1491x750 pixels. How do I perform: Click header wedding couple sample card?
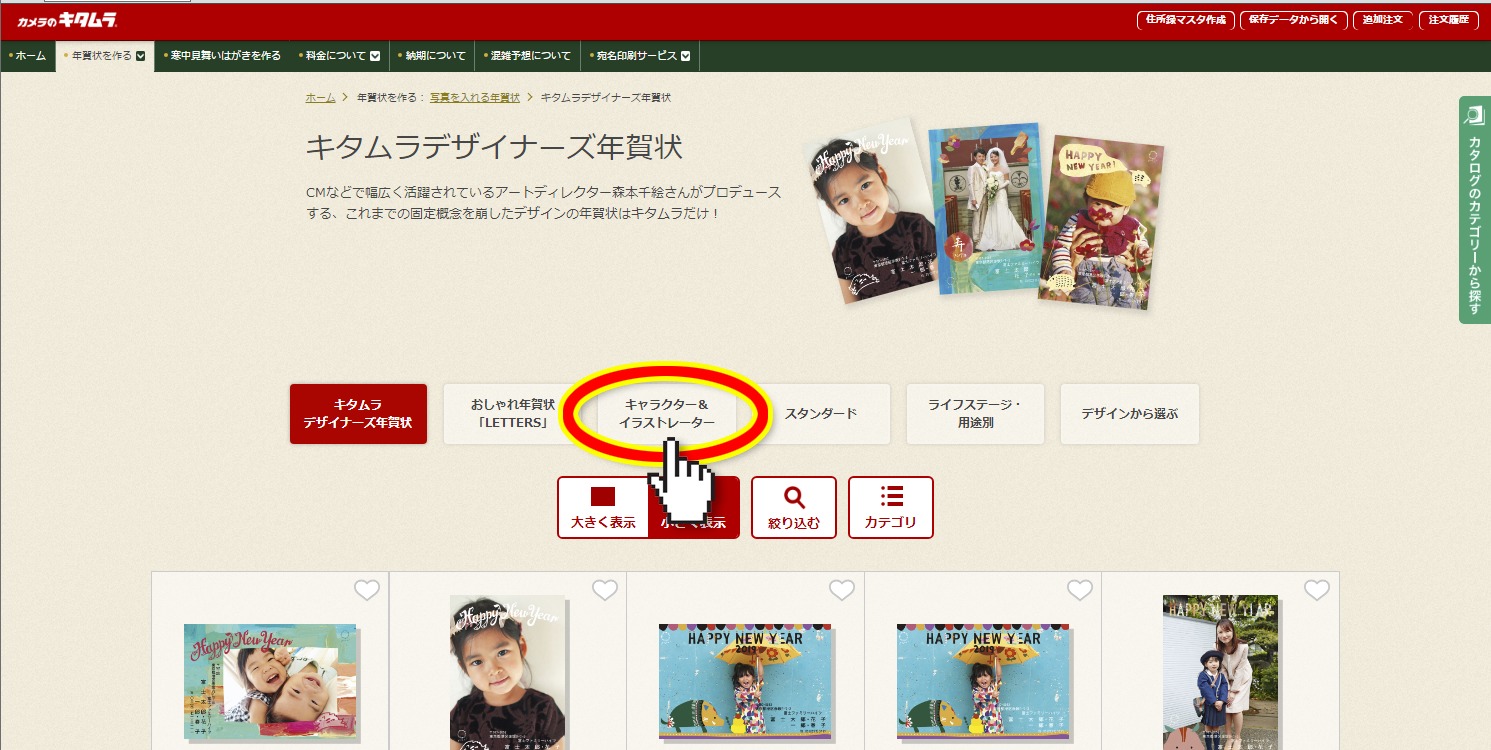click(x=988, y=208)
